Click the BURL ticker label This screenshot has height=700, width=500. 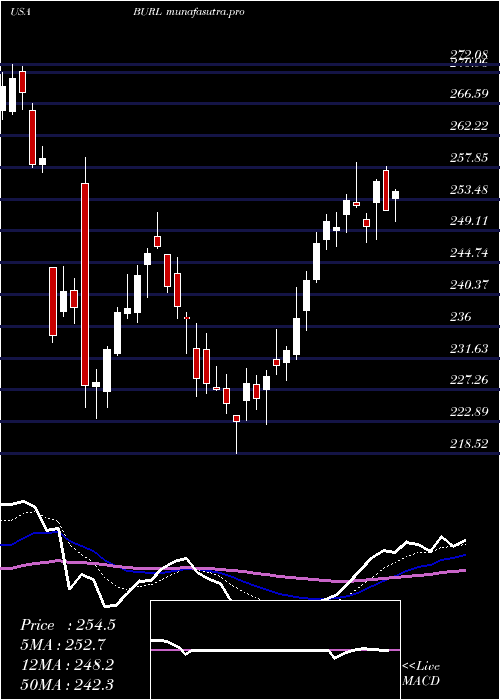[x=147, y=12]
